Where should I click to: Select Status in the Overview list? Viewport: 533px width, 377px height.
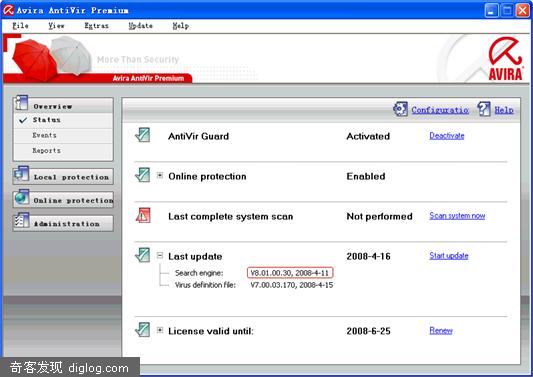click(47, 120)
